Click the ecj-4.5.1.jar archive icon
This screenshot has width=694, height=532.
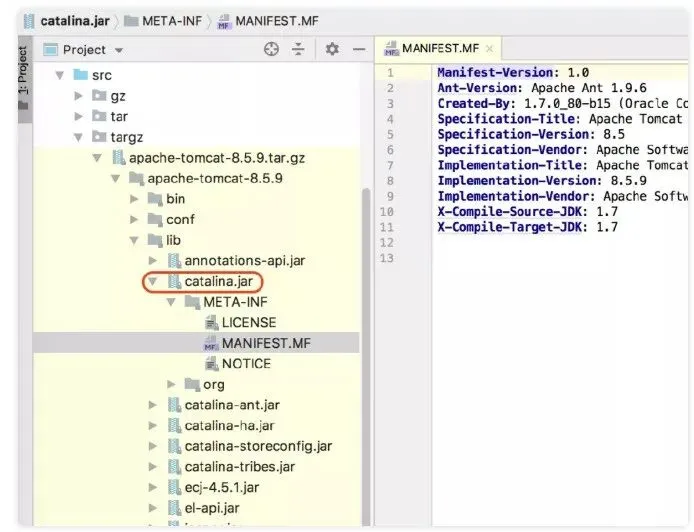(x=174, y=487)
